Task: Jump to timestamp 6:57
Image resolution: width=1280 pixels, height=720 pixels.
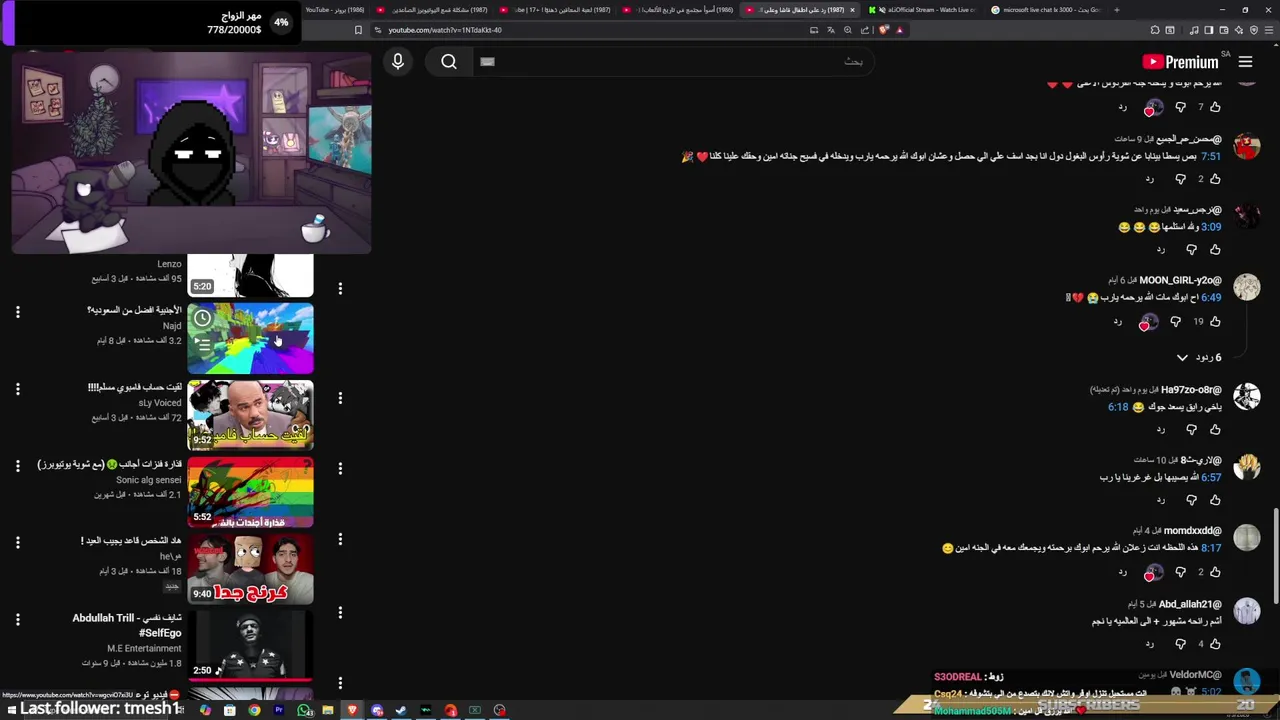Action: tap(1211, 478)
